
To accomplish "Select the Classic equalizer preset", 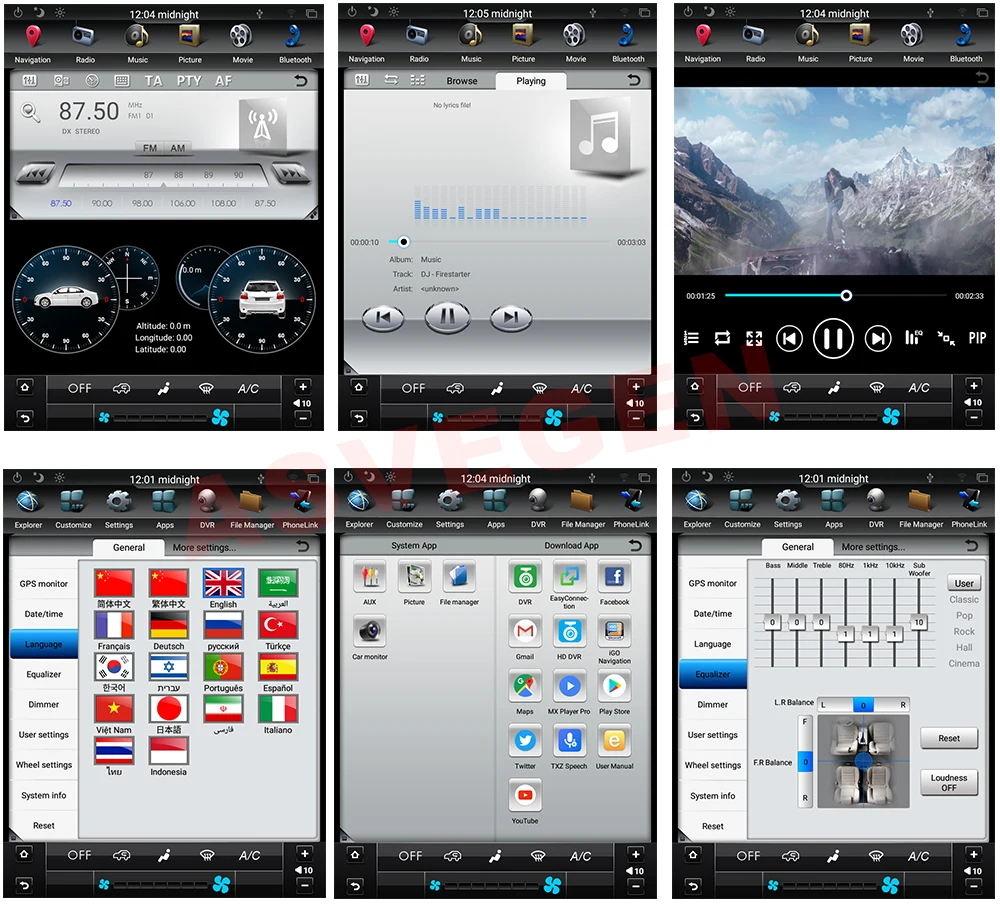I will click(x=964, y=600).
